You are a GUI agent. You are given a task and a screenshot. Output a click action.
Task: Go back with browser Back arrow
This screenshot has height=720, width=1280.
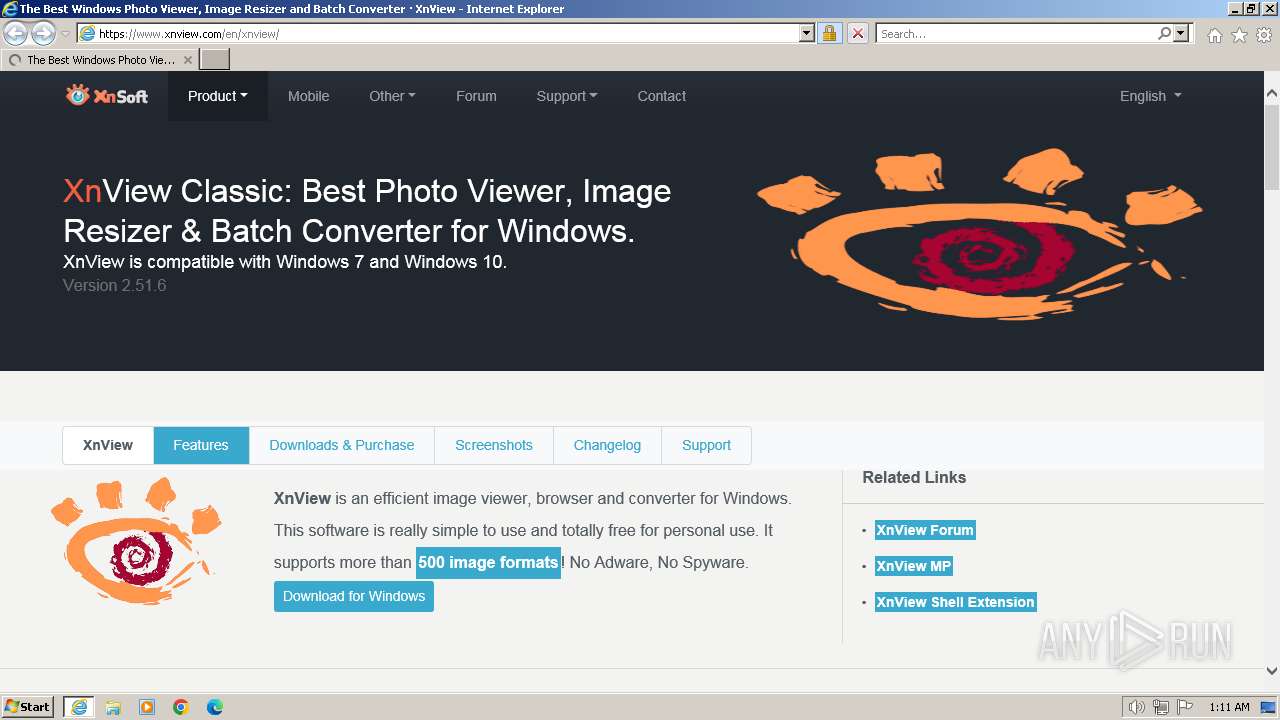point(15,34)
